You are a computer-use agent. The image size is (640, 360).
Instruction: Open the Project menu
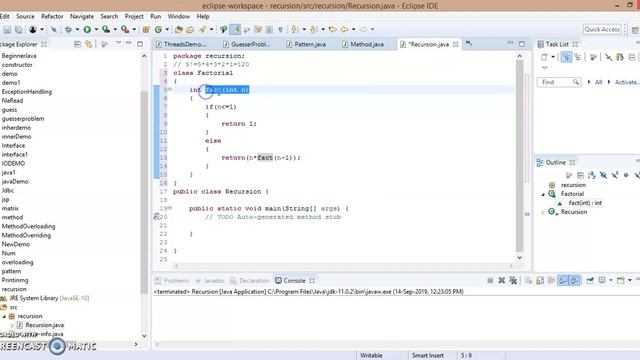pyautogui.click(x=134, y=16)
